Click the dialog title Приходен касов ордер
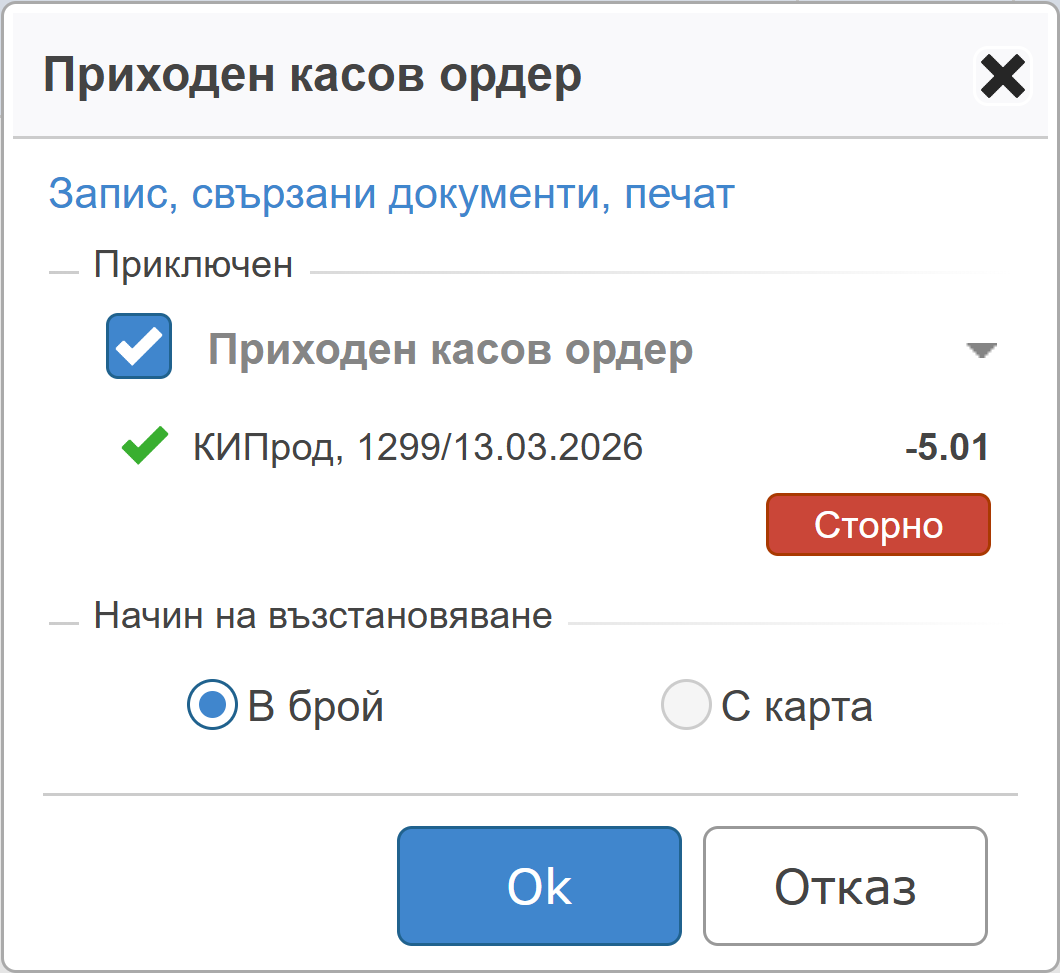This screenshot has height=973, width=1060. 312,76
